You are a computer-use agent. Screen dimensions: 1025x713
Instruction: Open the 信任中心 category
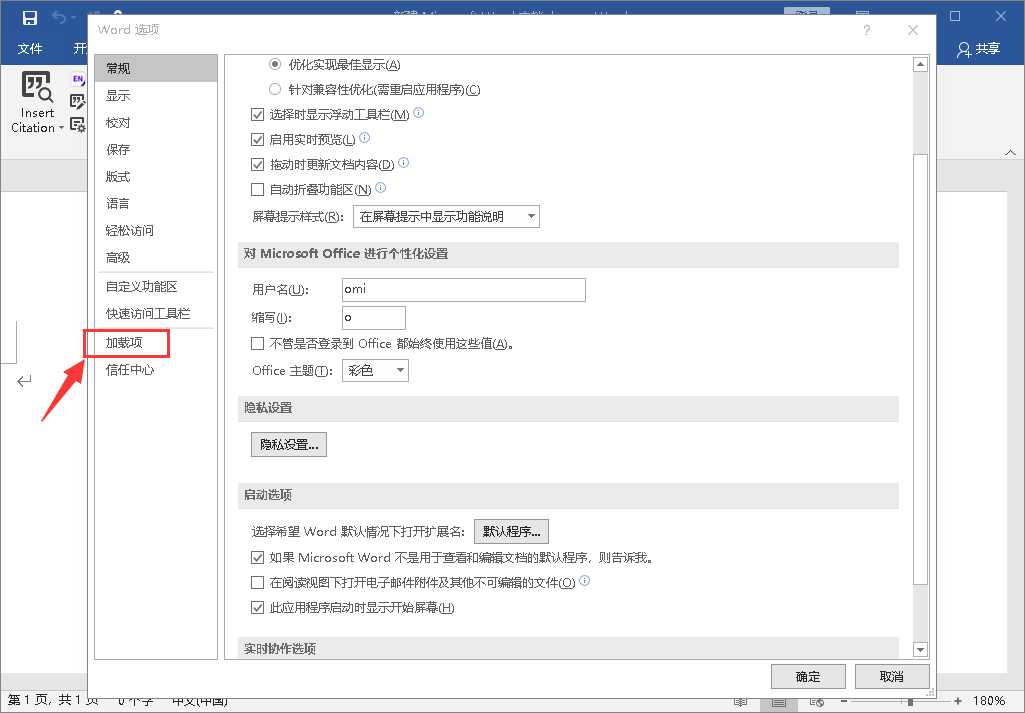click(x=156, y=370)
